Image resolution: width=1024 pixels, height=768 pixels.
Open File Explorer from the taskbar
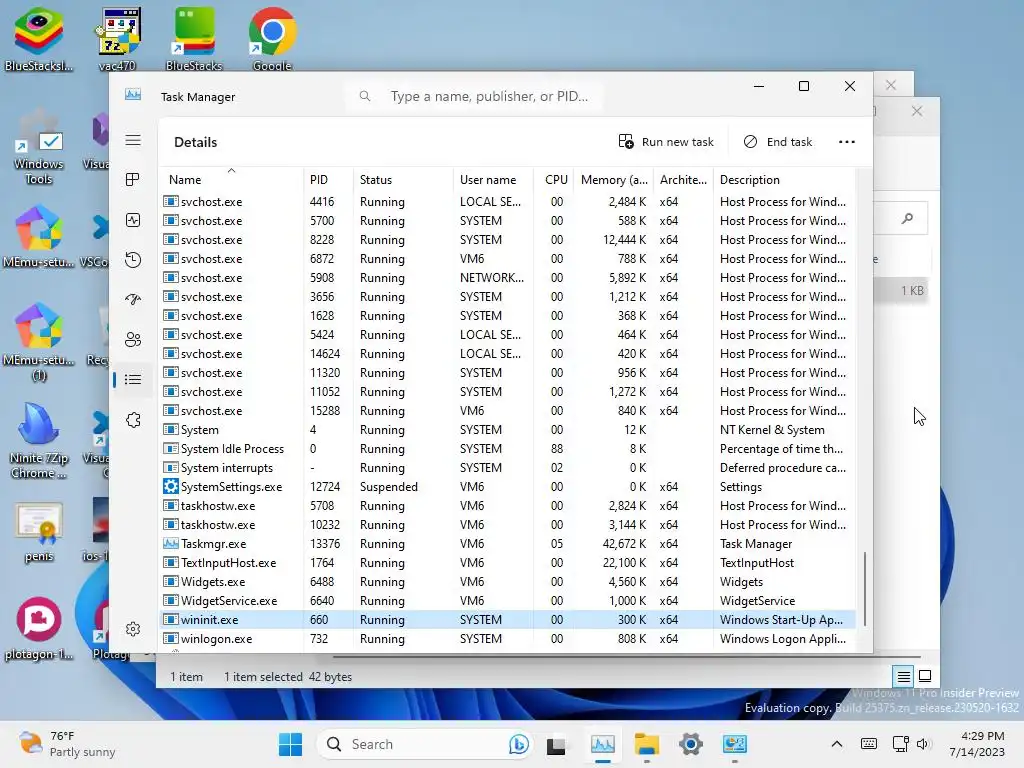click(x=647, y=744)
